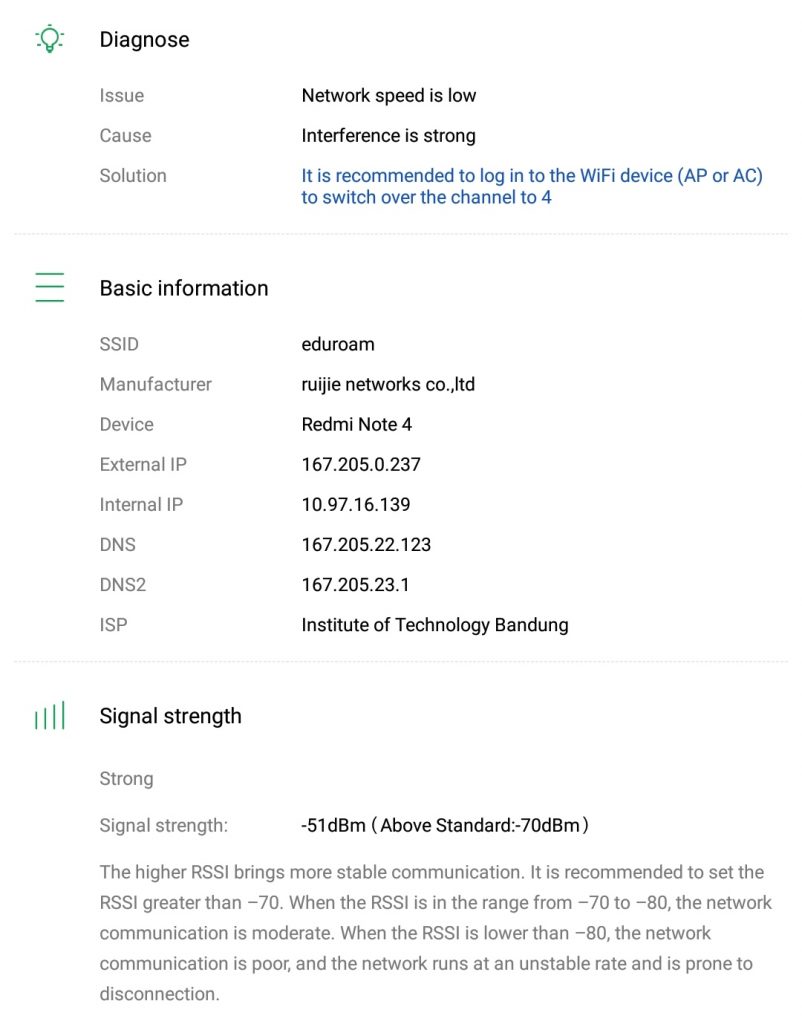Image resolution: width=802 pixels, height=1024 pixels.
Task: Click the Strong signal status label
Action: (127, 778)
